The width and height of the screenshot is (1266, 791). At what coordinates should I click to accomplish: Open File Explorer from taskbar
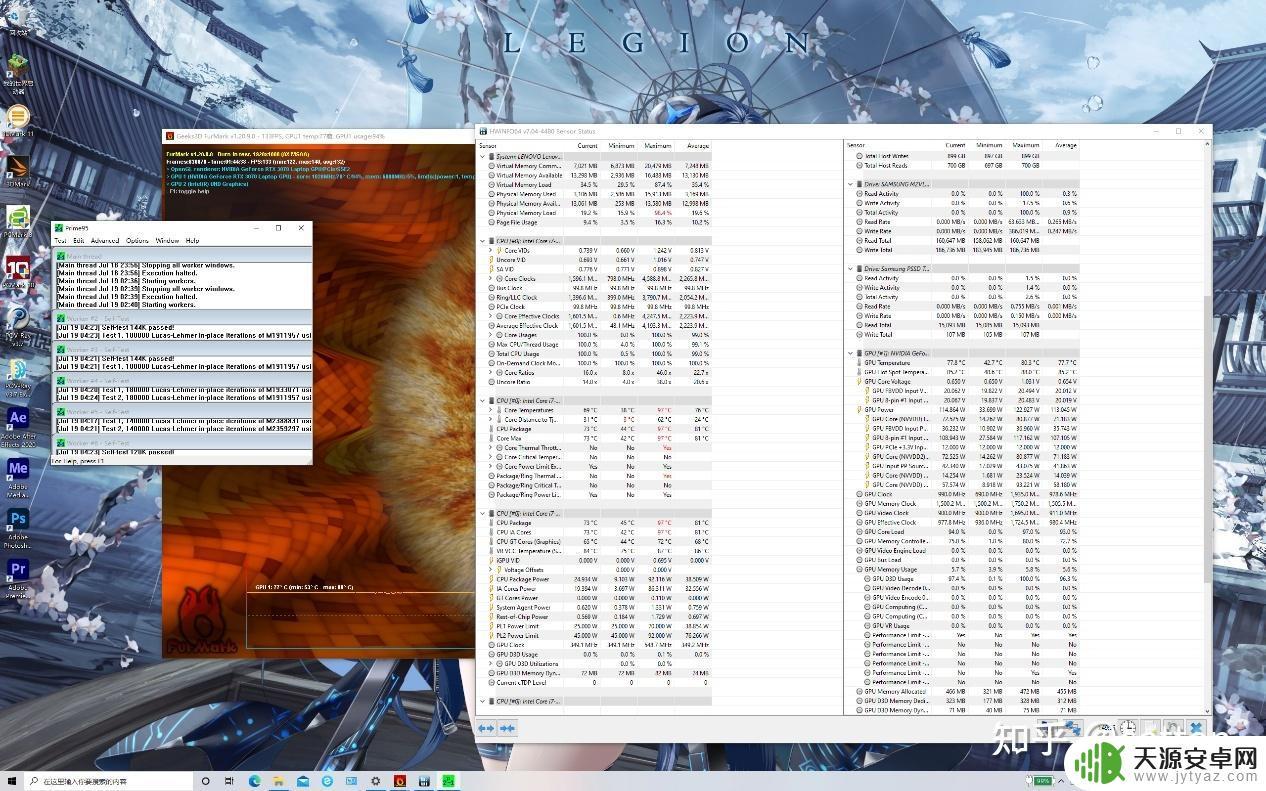[x=278, y=780]
